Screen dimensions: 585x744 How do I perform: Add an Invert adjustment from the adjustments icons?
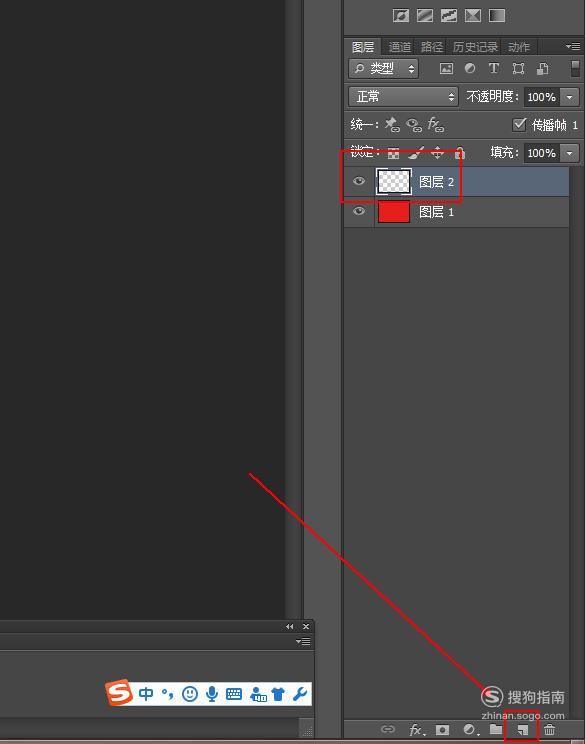401,16
